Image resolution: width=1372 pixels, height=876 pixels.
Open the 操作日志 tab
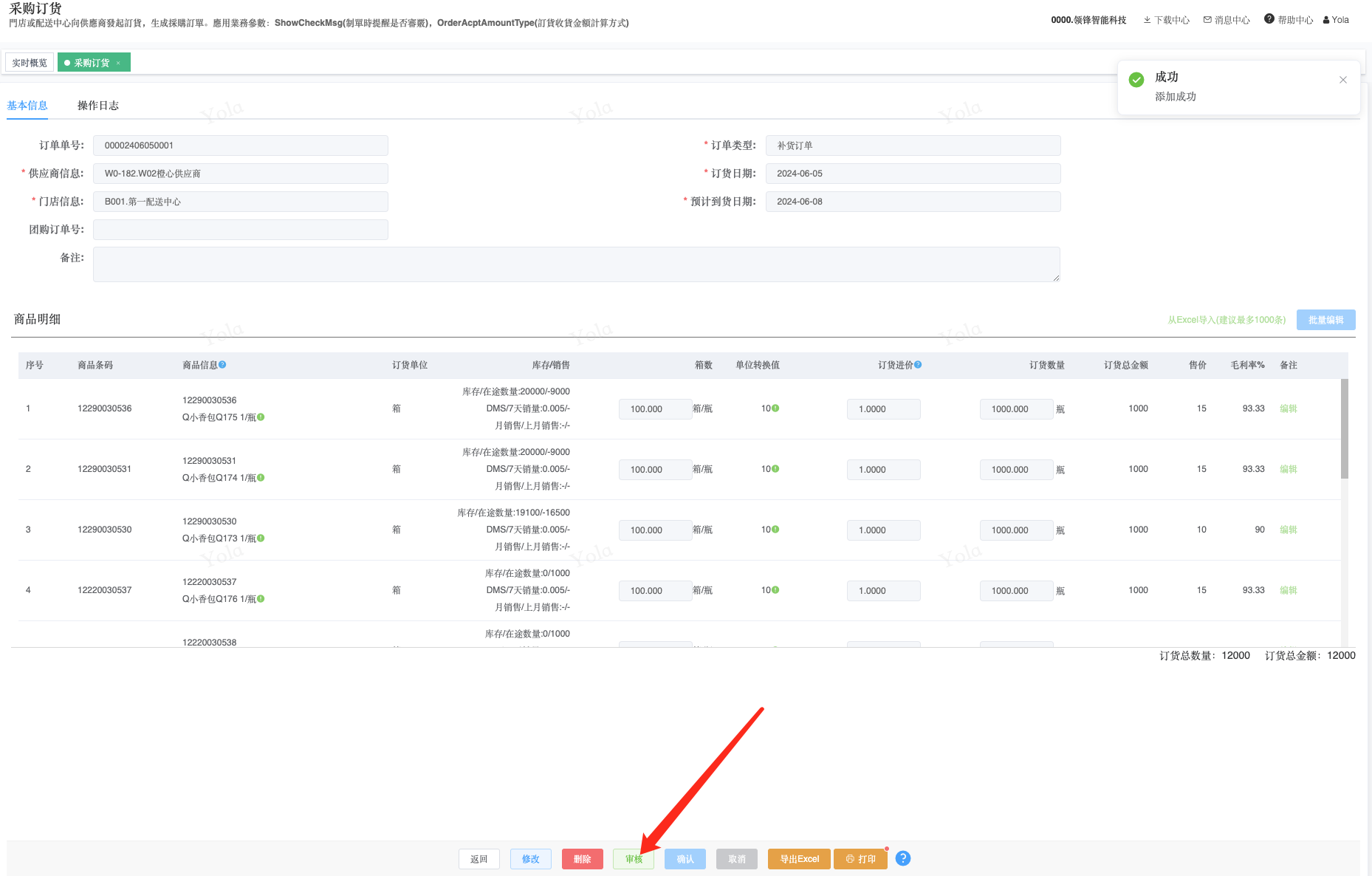click(x=98, y=106)
